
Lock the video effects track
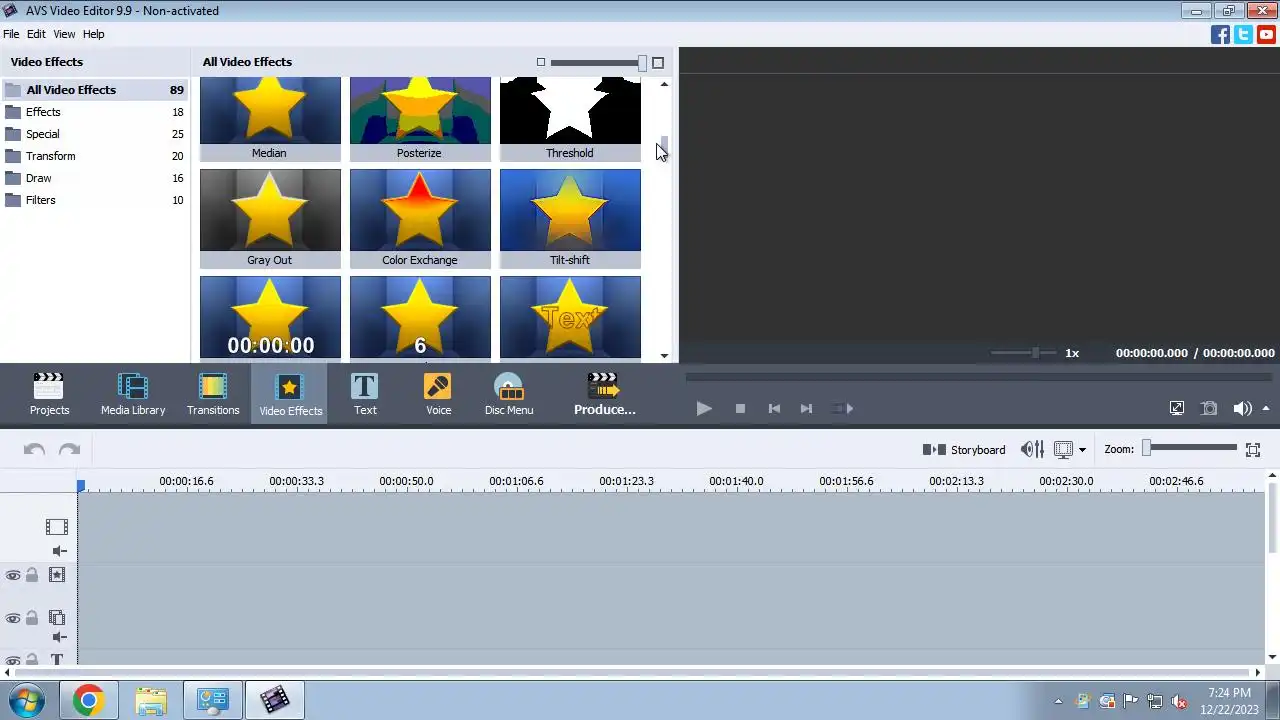[x=32, y=575]
